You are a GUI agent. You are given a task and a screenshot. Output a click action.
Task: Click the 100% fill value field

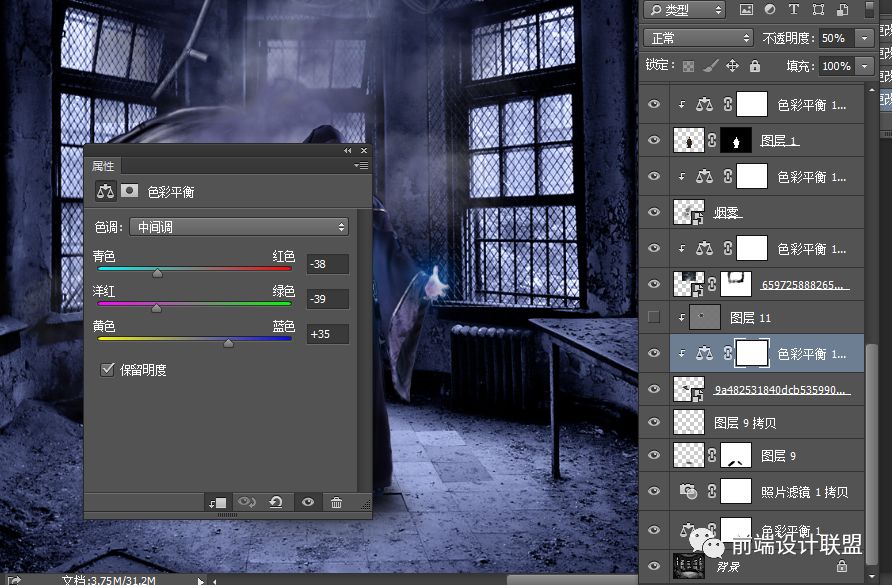(x=836, y=66)
